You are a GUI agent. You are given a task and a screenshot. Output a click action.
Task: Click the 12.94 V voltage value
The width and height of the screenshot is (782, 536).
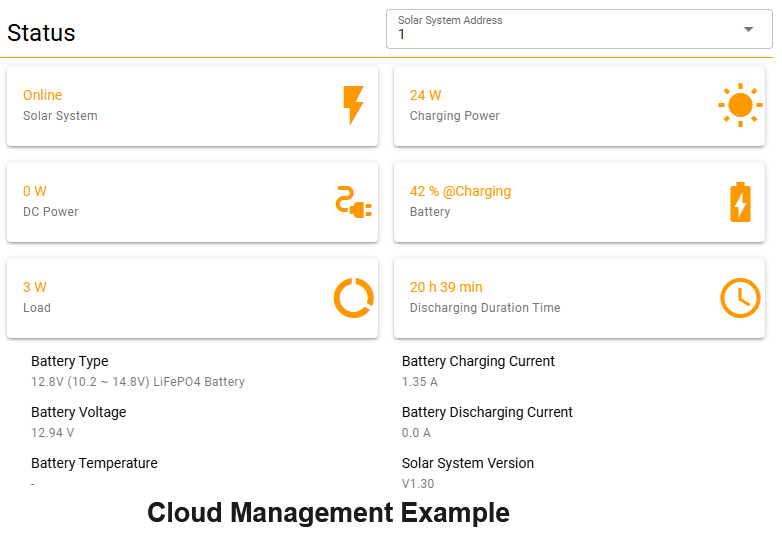point(52,433)
